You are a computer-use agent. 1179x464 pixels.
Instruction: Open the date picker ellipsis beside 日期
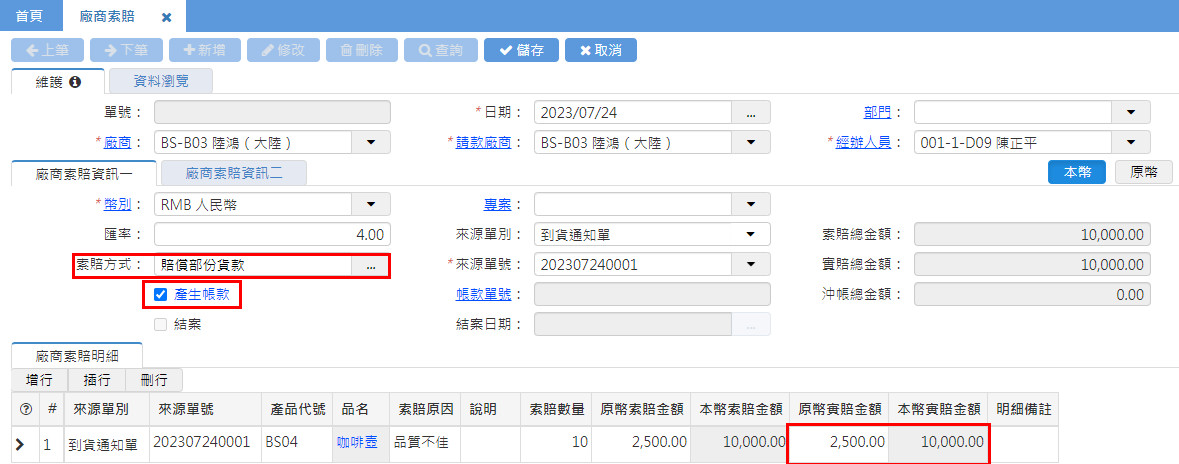coord(751,112)
